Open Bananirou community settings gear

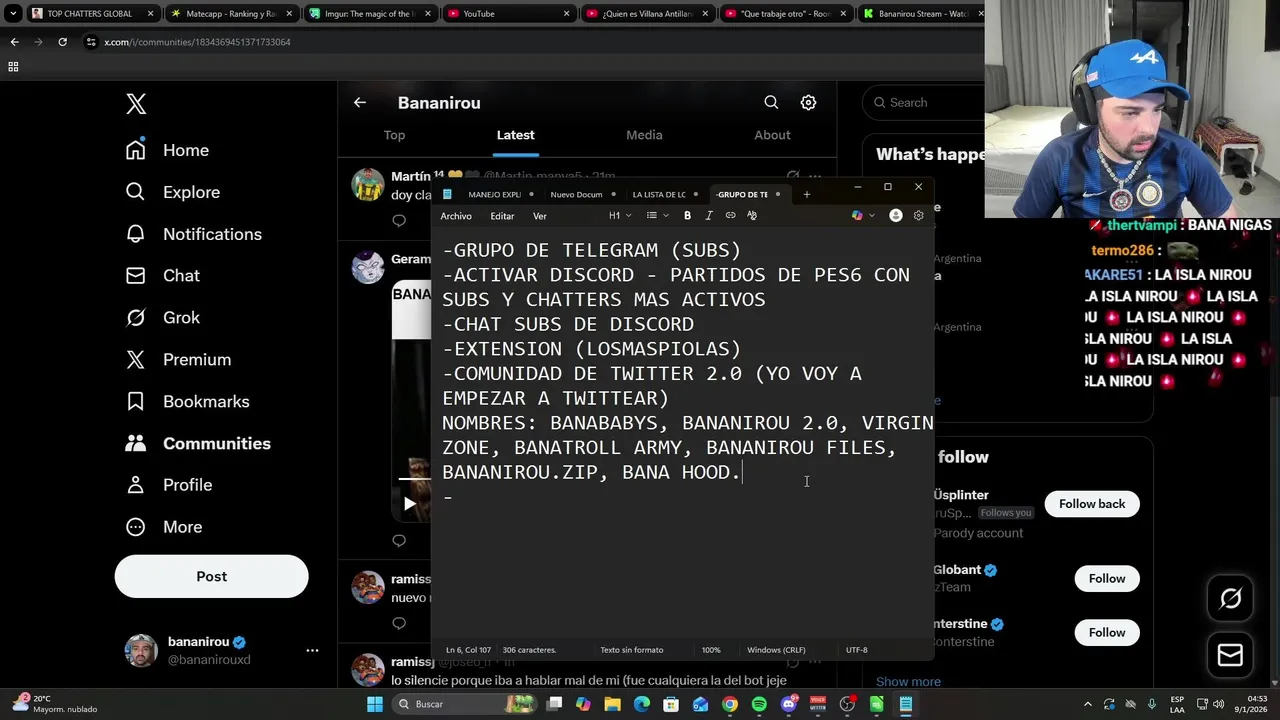(x=808, y=102)
